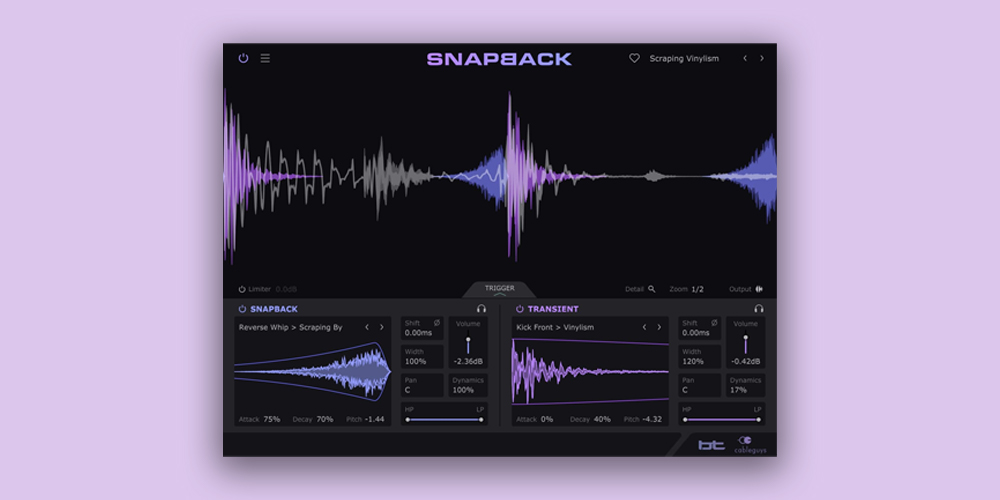
Task: Open the Scraping Vinylism preset selector
Action: [x=684, y=58]
